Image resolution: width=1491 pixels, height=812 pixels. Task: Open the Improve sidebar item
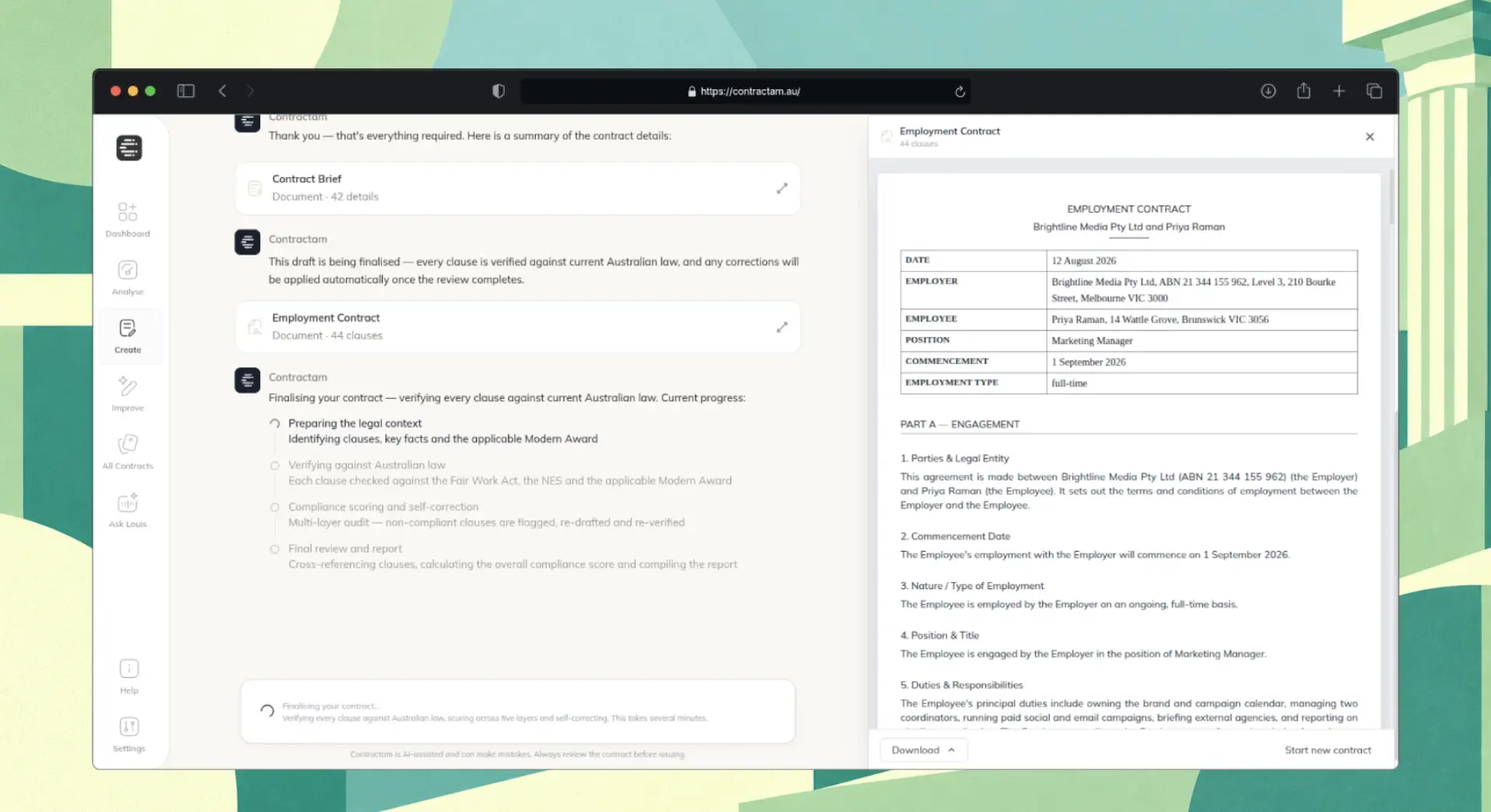pyautogui.click(x=128, y=394)
